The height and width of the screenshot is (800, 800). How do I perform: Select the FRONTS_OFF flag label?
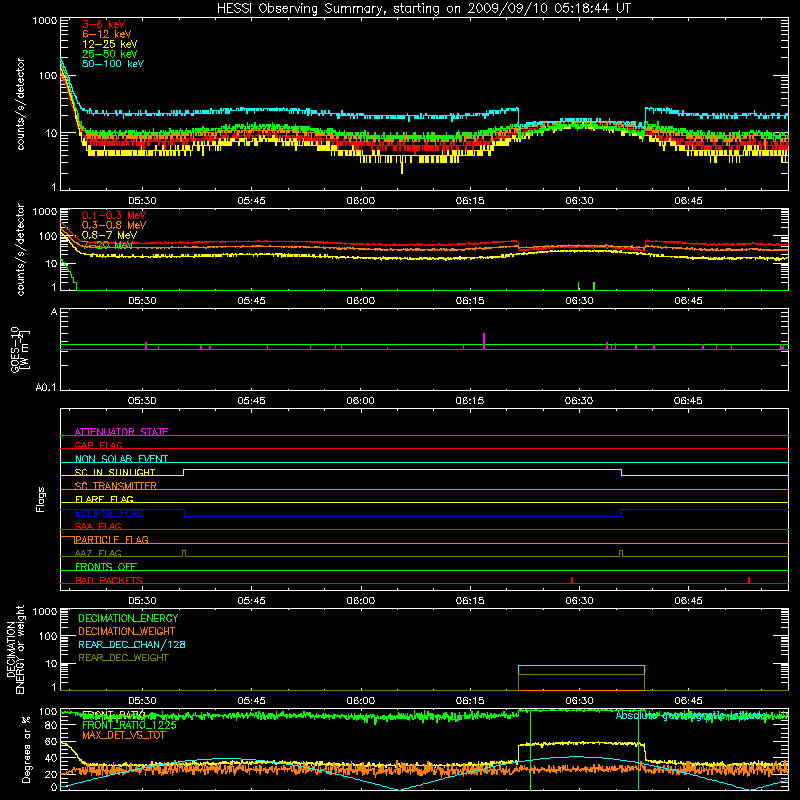click(106, 567)
